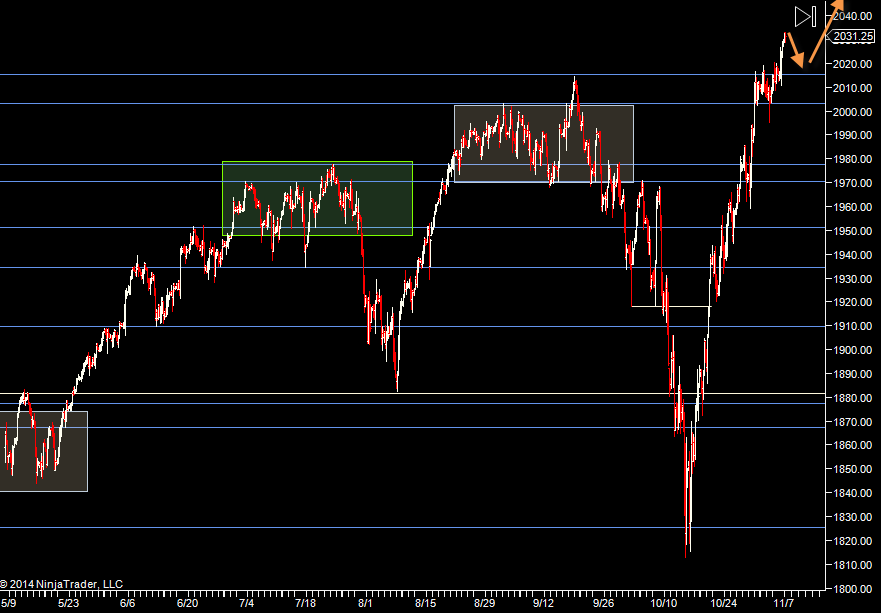Click the 1850.00 price axis label
This screenshot has height=613, width=881.
(x=853, y=469)
